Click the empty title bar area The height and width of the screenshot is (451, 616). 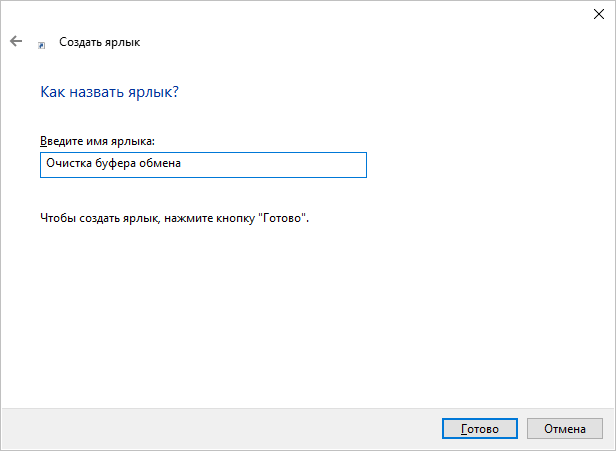[300, 12]
